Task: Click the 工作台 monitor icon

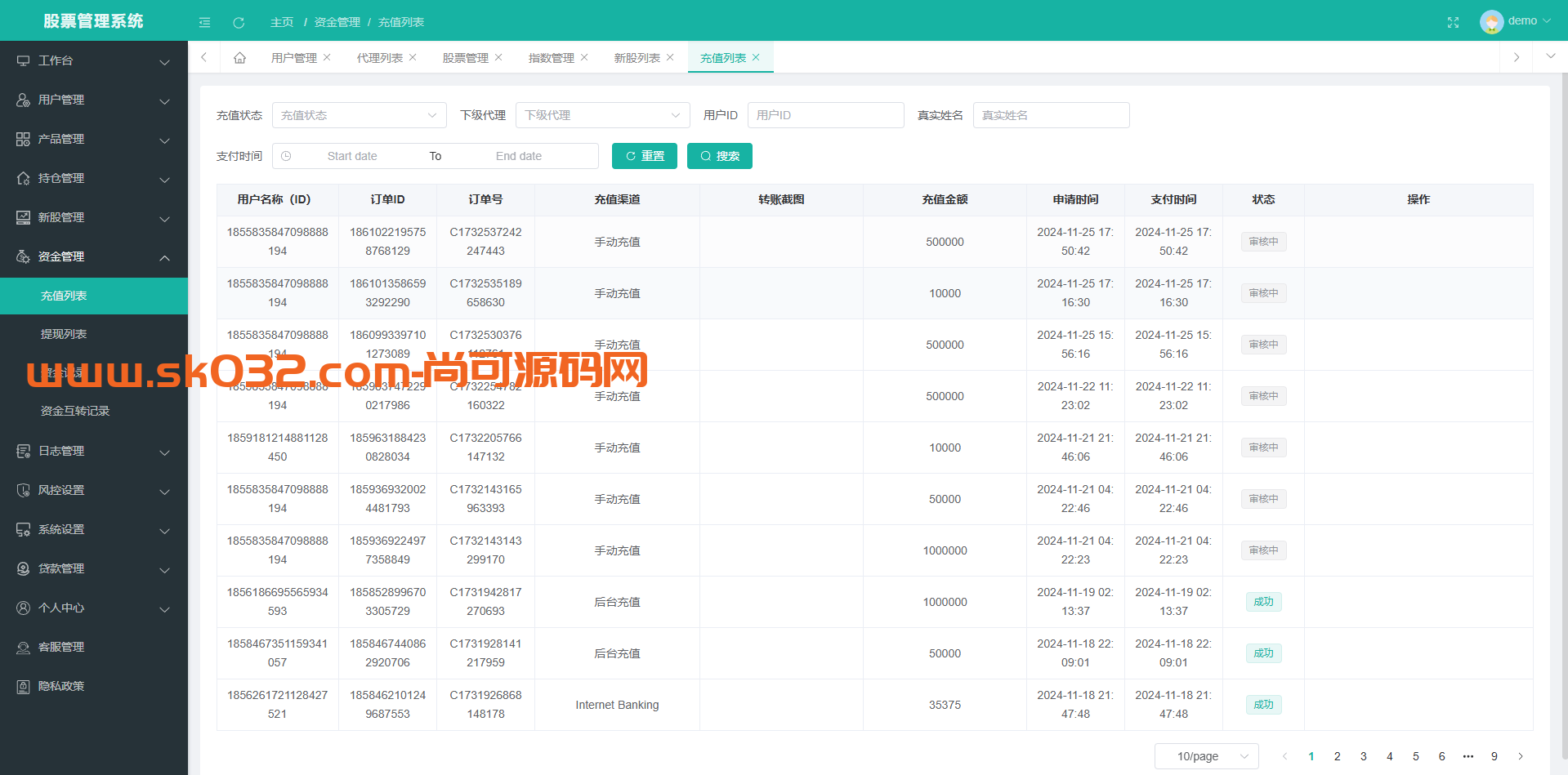Action: [x=23, y=60]
